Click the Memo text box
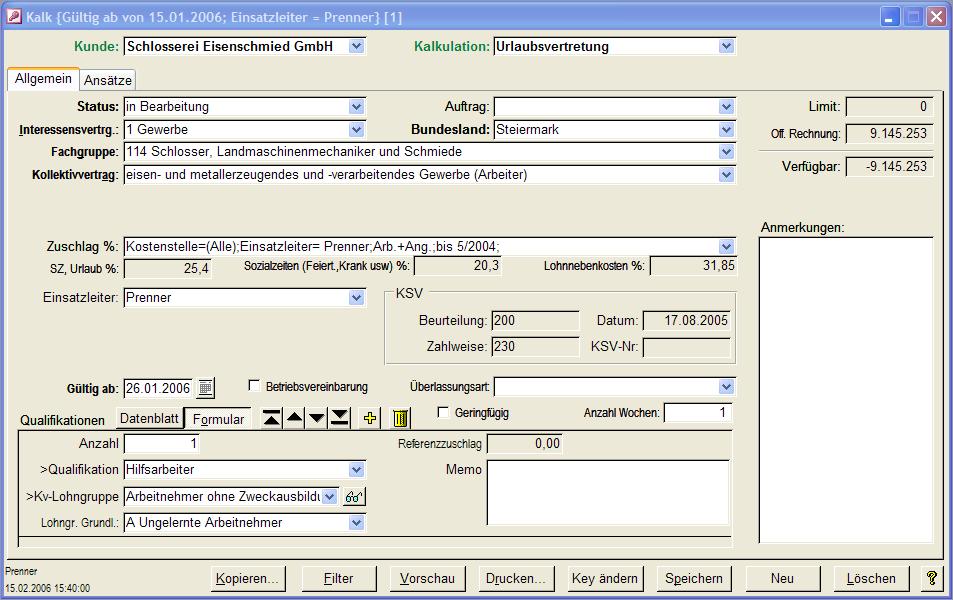The height and width of the screenshot is (600, 953). pyautogui.click(x=608, y=492)
